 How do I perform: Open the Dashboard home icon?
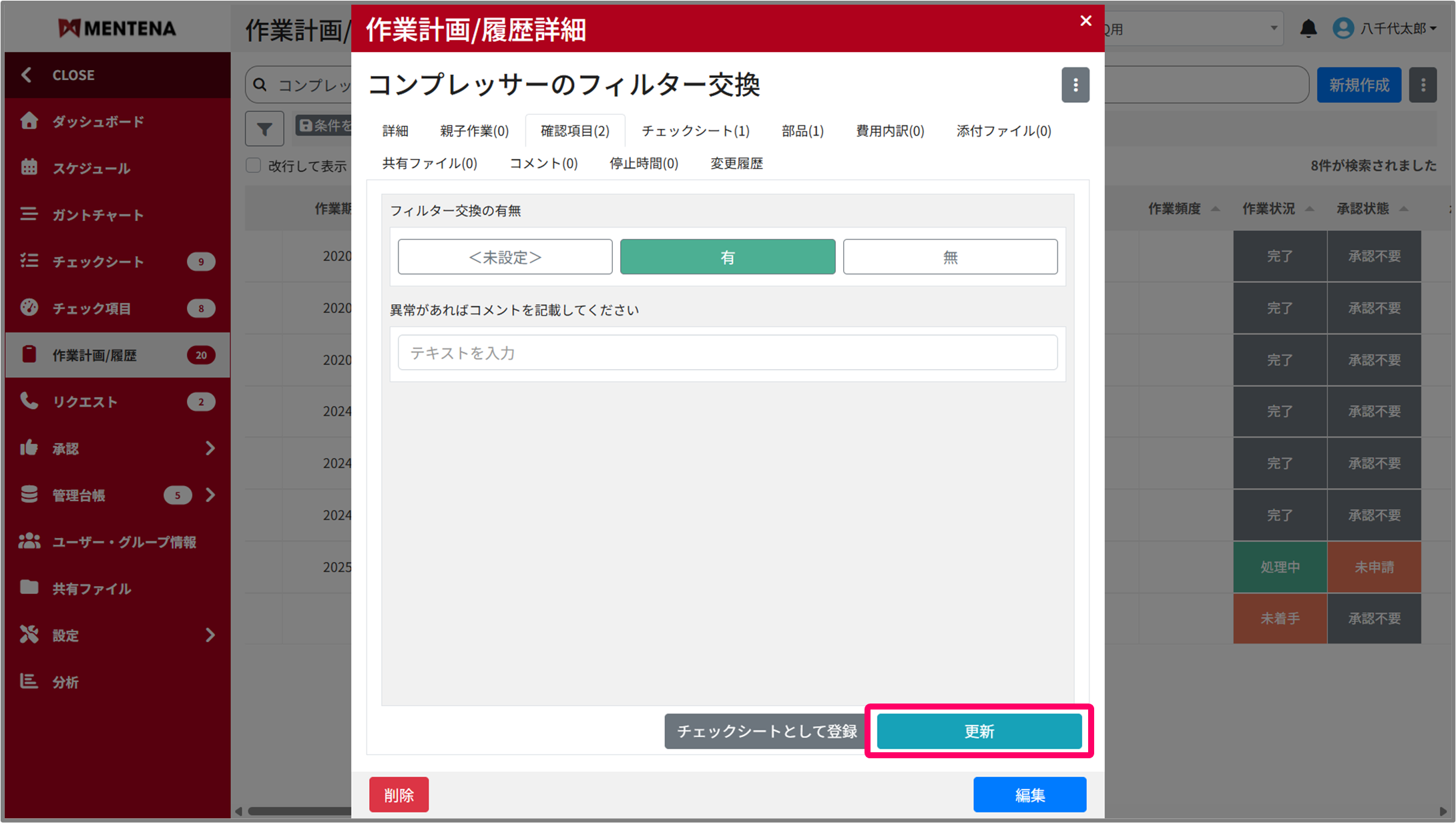click(x=29, y=121)
